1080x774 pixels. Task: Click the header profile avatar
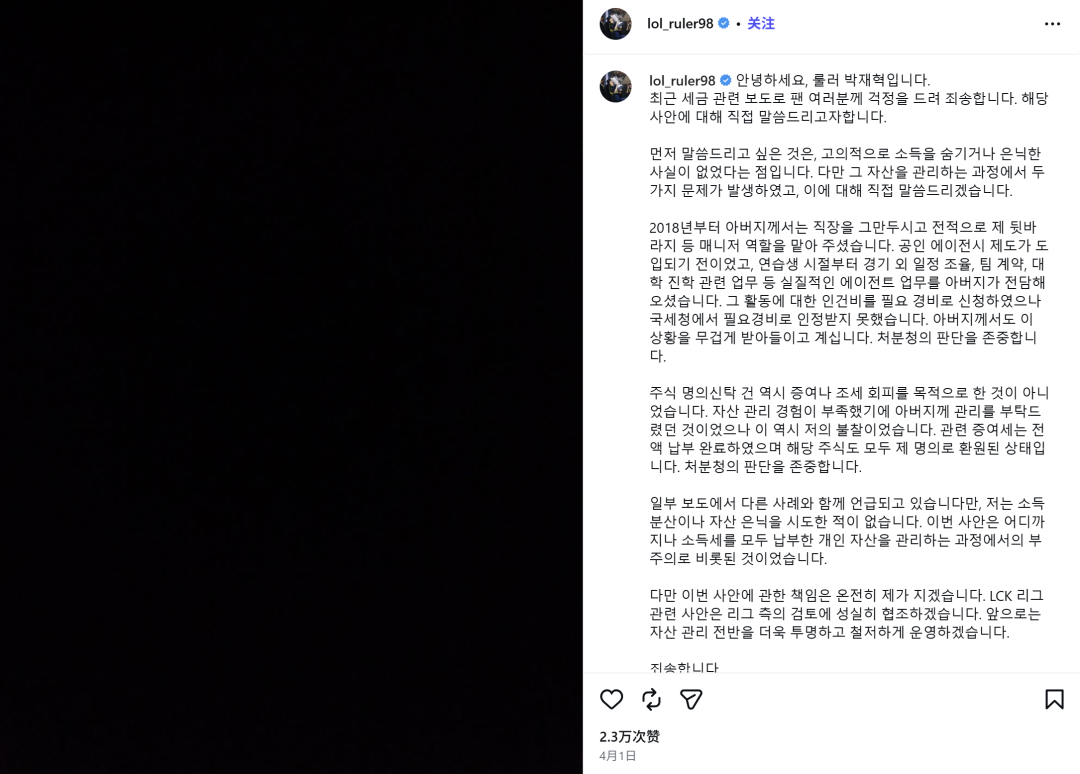616,24
